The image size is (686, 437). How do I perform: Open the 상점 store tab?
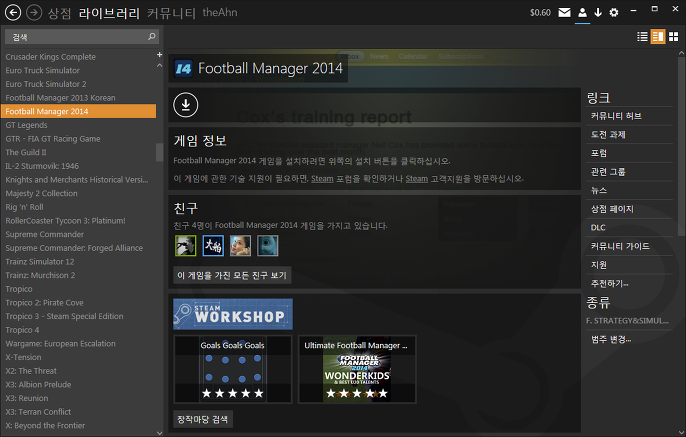[x=60, y=13]
